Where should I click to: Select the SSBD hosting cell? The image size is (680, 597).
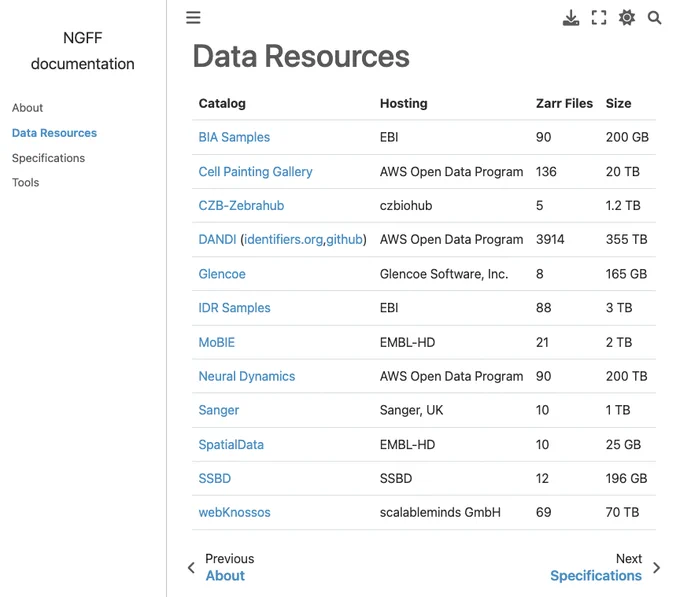[396, 479]
